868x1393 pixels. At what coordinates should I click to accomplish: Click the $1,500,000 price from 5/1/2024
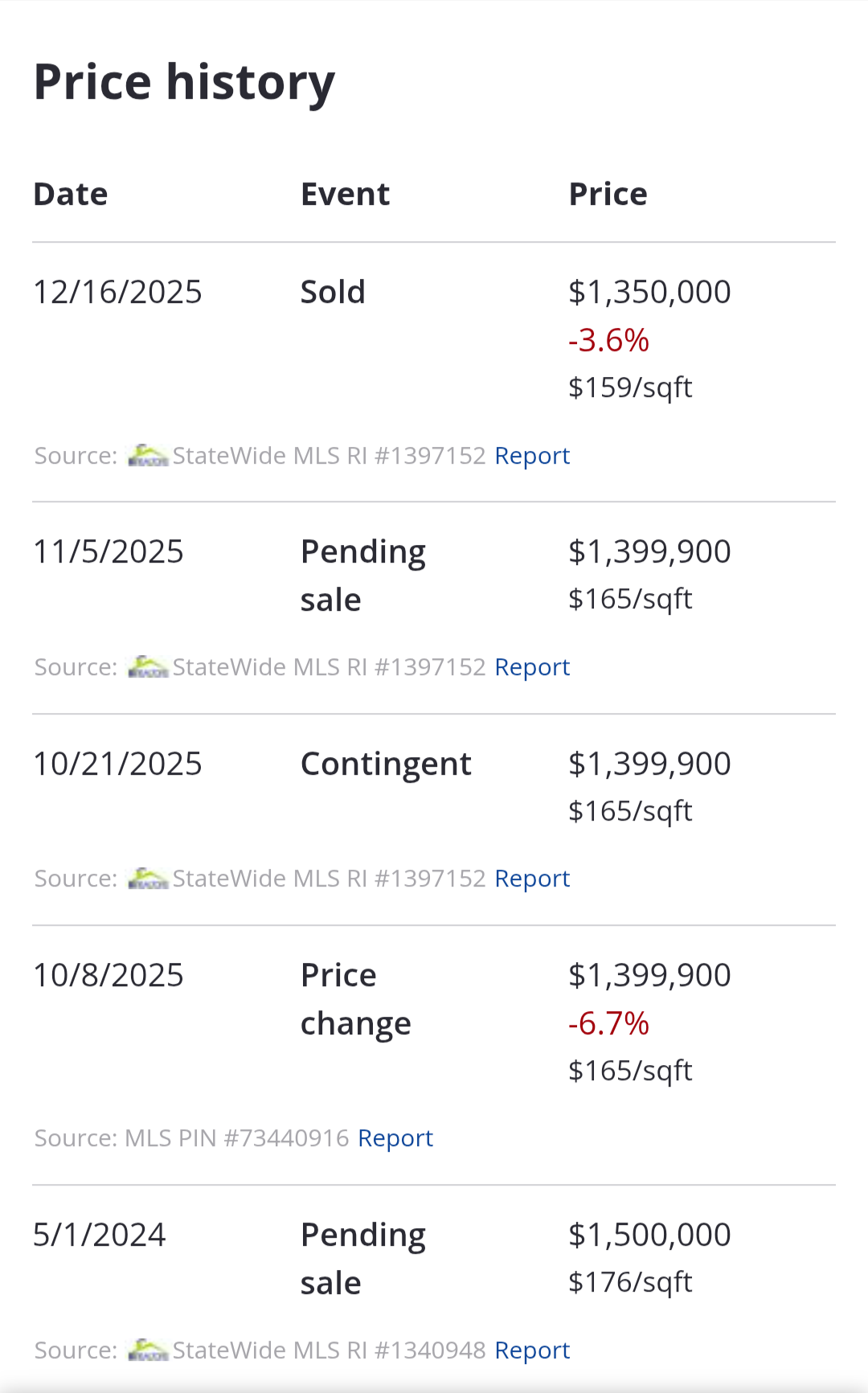[649, 1235]
